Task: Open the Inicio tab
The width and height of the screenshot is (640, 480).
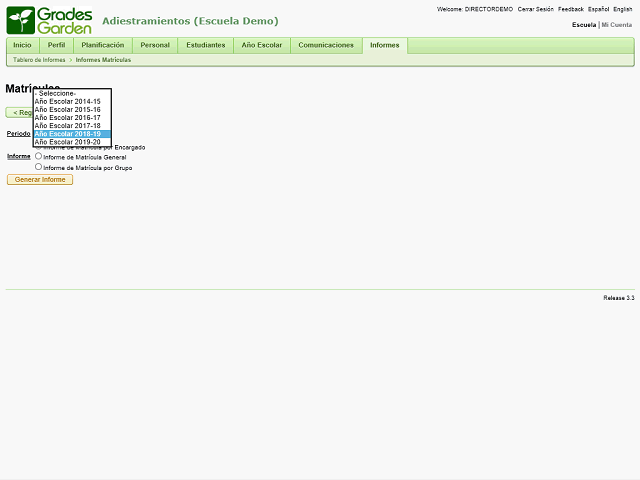Action: point(22,45)
